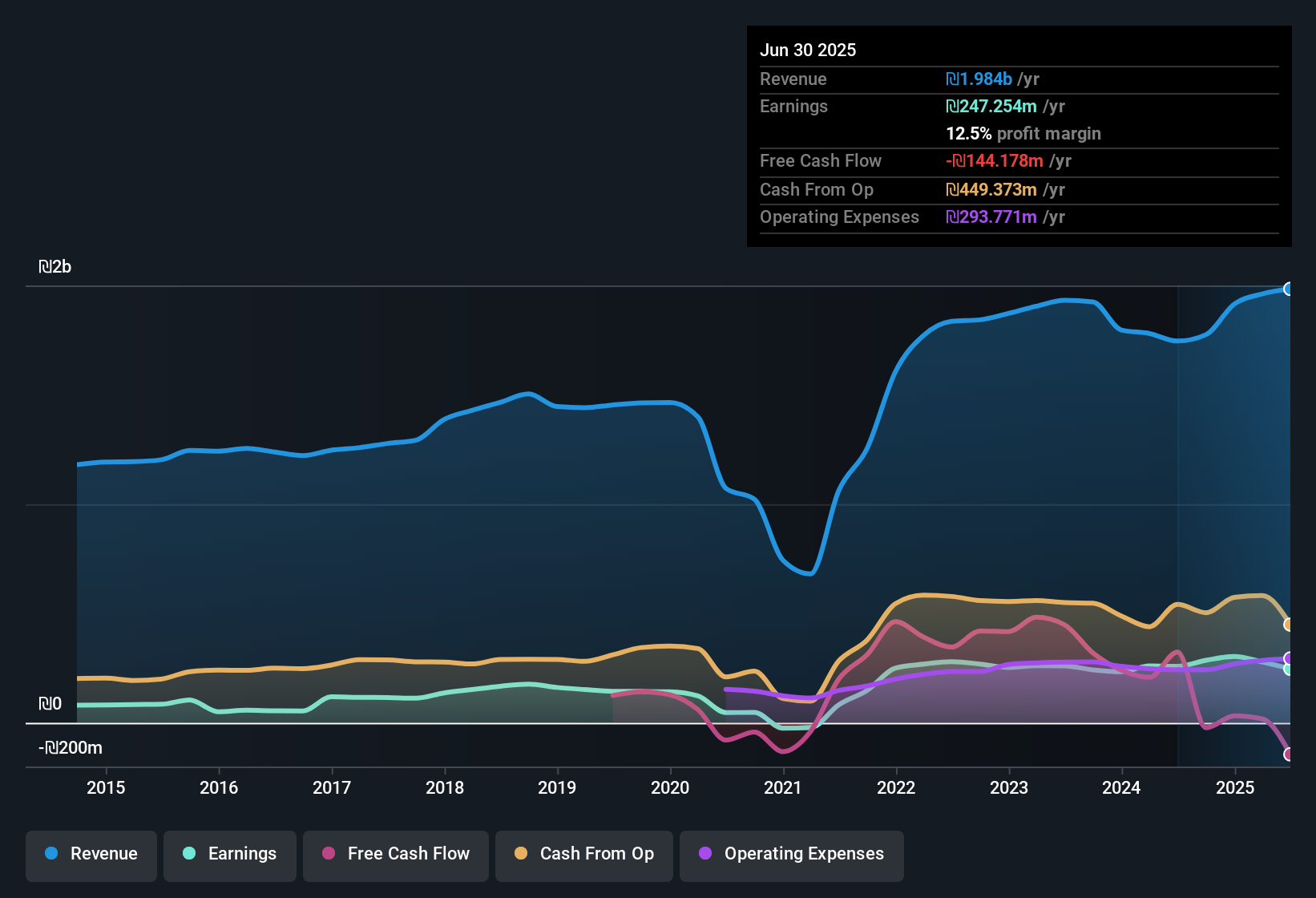Click the ₪293.771m operating expenses value

coord(991,216)
